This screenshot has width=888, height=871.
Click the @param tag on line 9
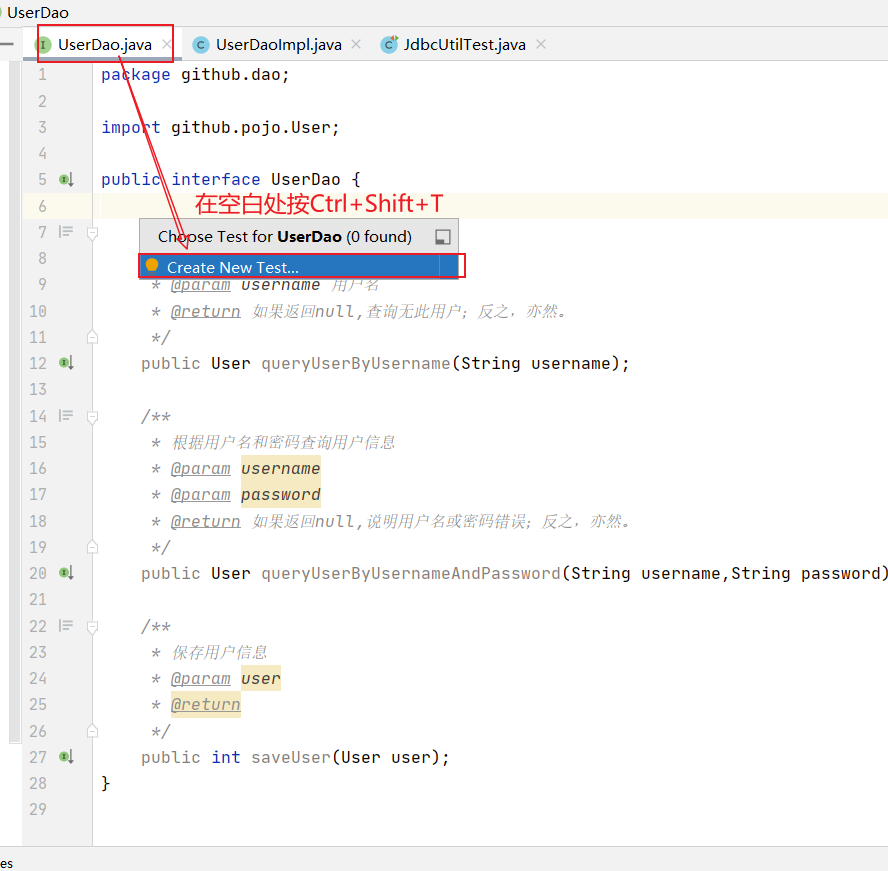tap(200, 285)
